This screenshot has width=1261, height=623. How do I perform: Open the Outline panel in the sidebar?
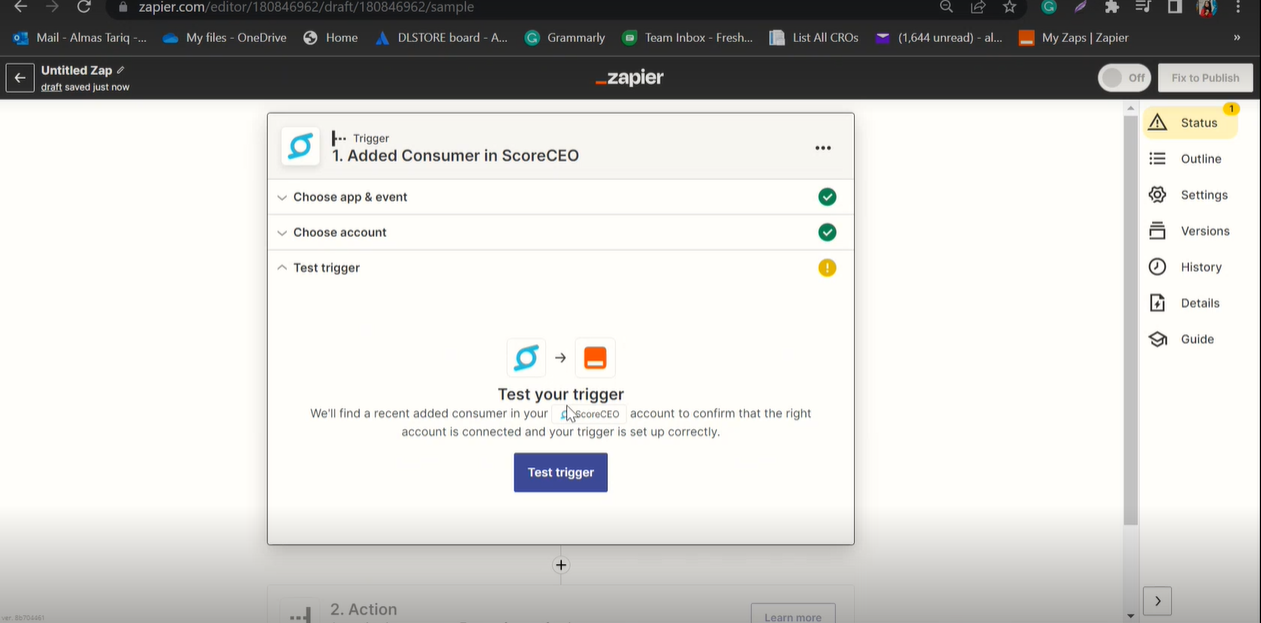(x=1186, y=159)
